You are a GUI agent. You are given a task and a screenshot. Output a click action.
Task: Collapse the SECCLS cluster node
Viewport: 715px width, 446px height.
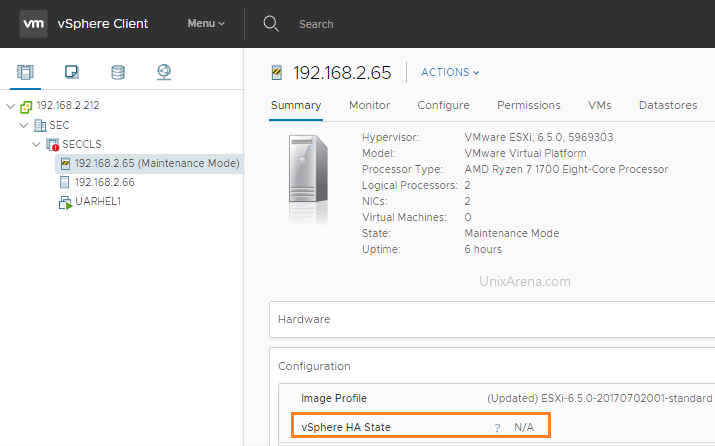[x=36, y=144]
